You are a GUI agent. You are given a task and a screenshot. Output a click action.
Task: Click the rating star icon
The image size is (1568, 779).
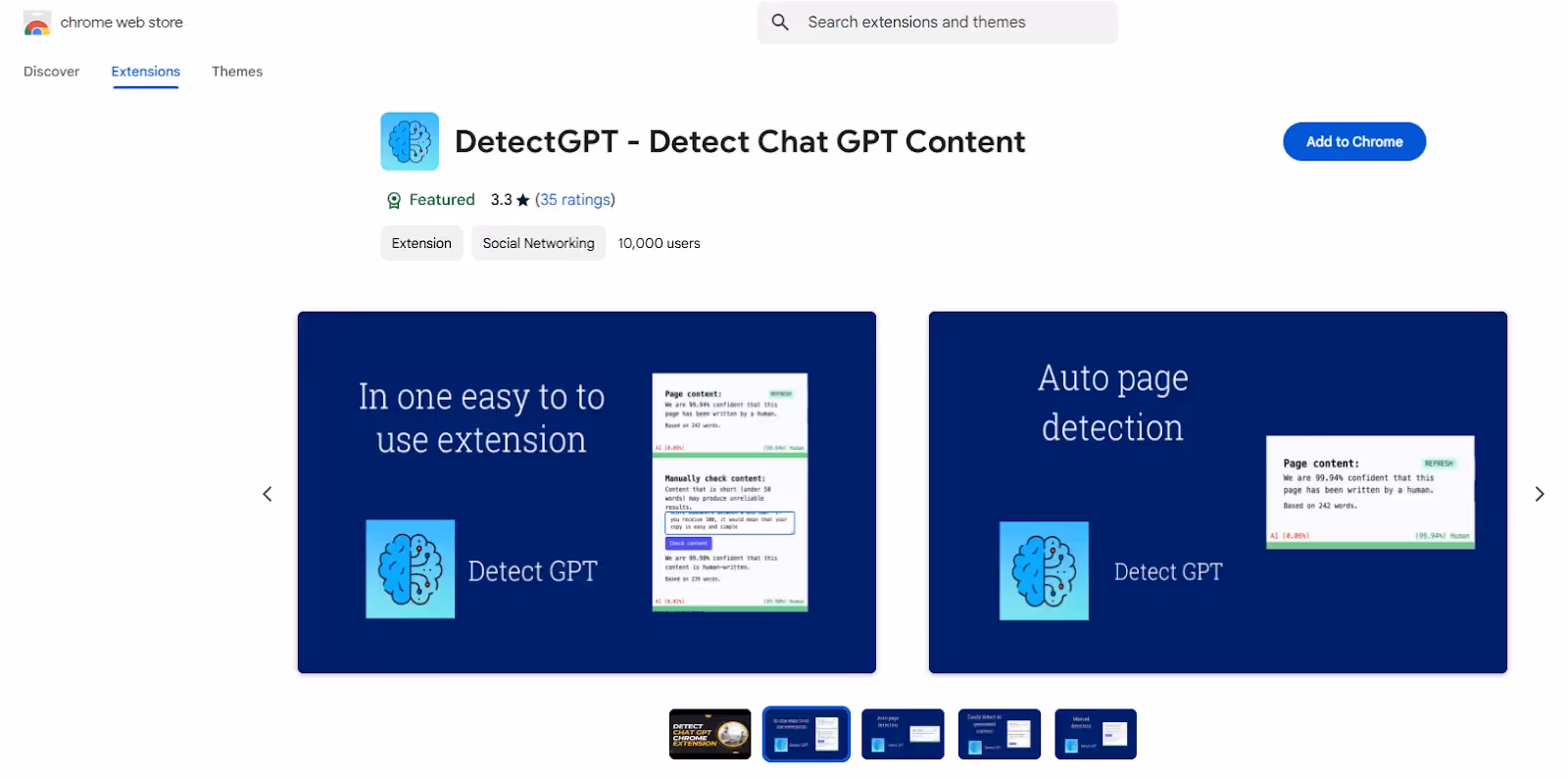tap(523, 200)
